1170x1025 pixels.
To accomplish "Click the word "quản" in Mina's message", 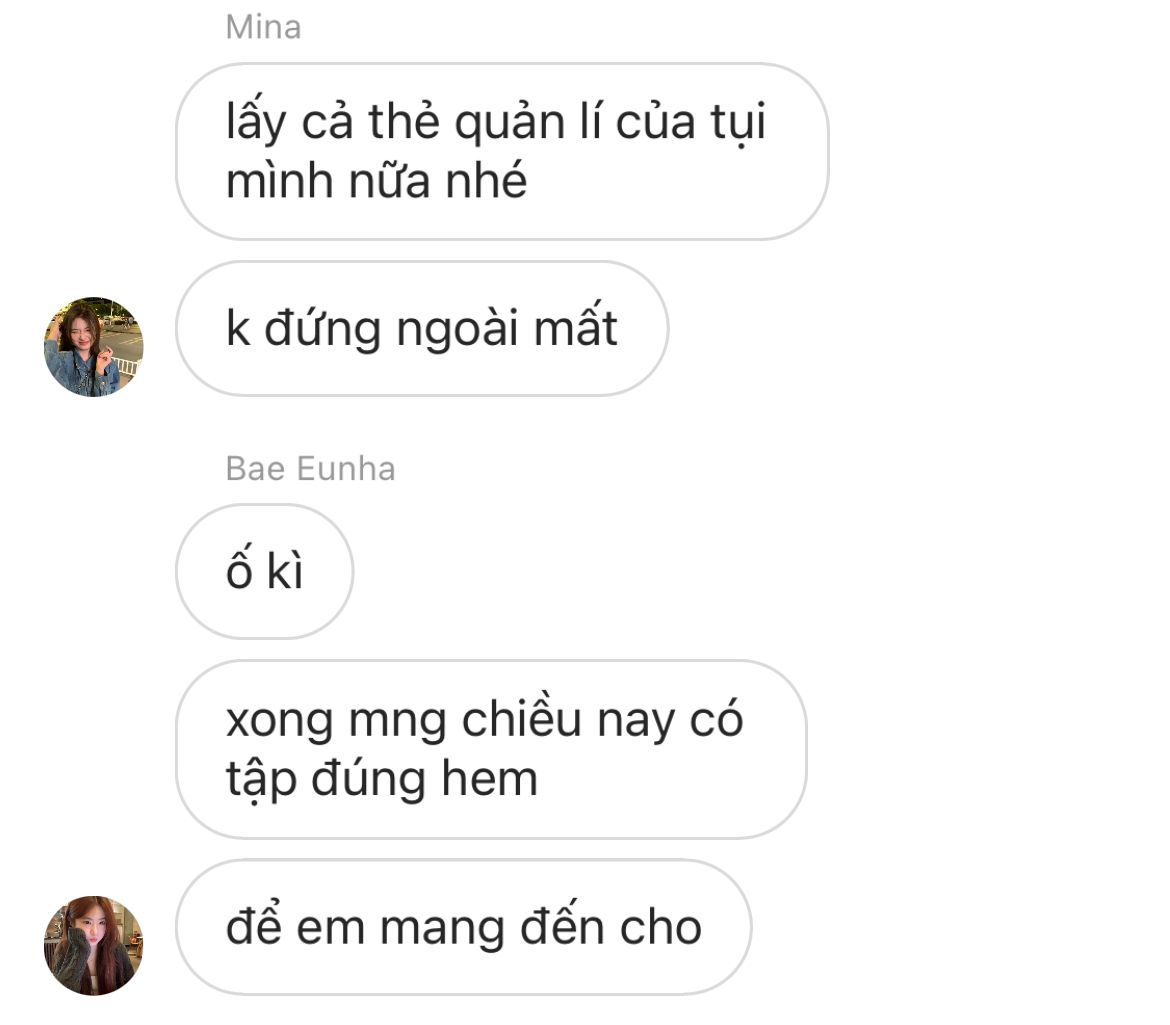I will 510,122.
